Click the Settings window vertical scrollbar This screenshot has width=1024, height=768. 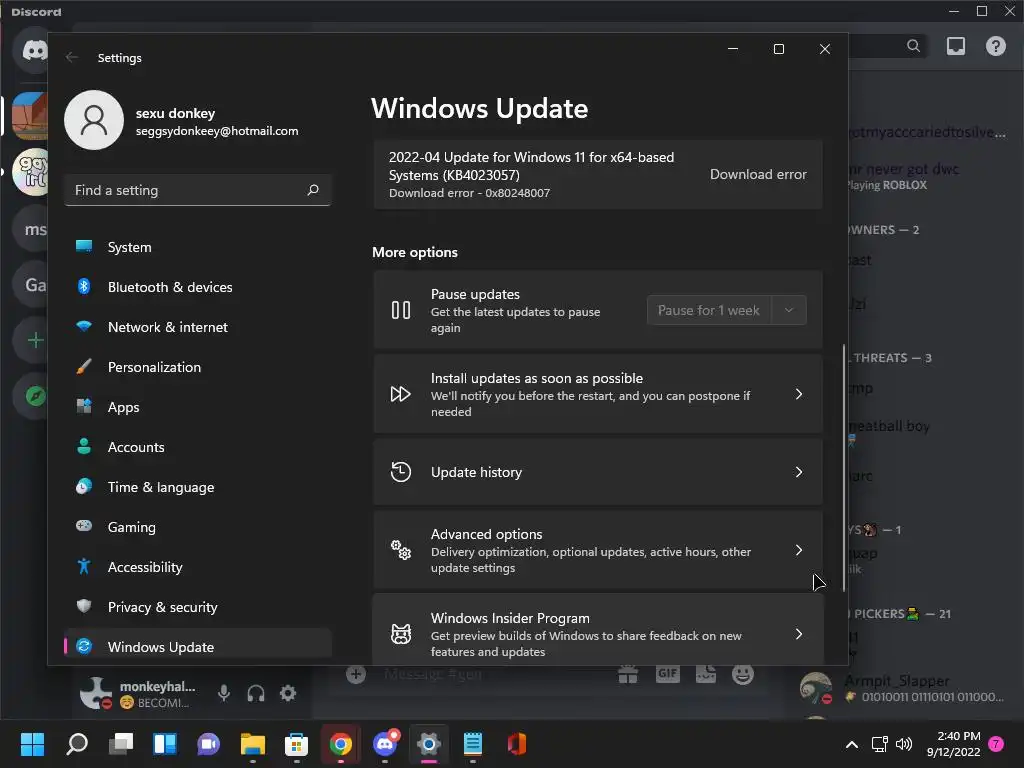pyautogui.click(x=844, y=468)
